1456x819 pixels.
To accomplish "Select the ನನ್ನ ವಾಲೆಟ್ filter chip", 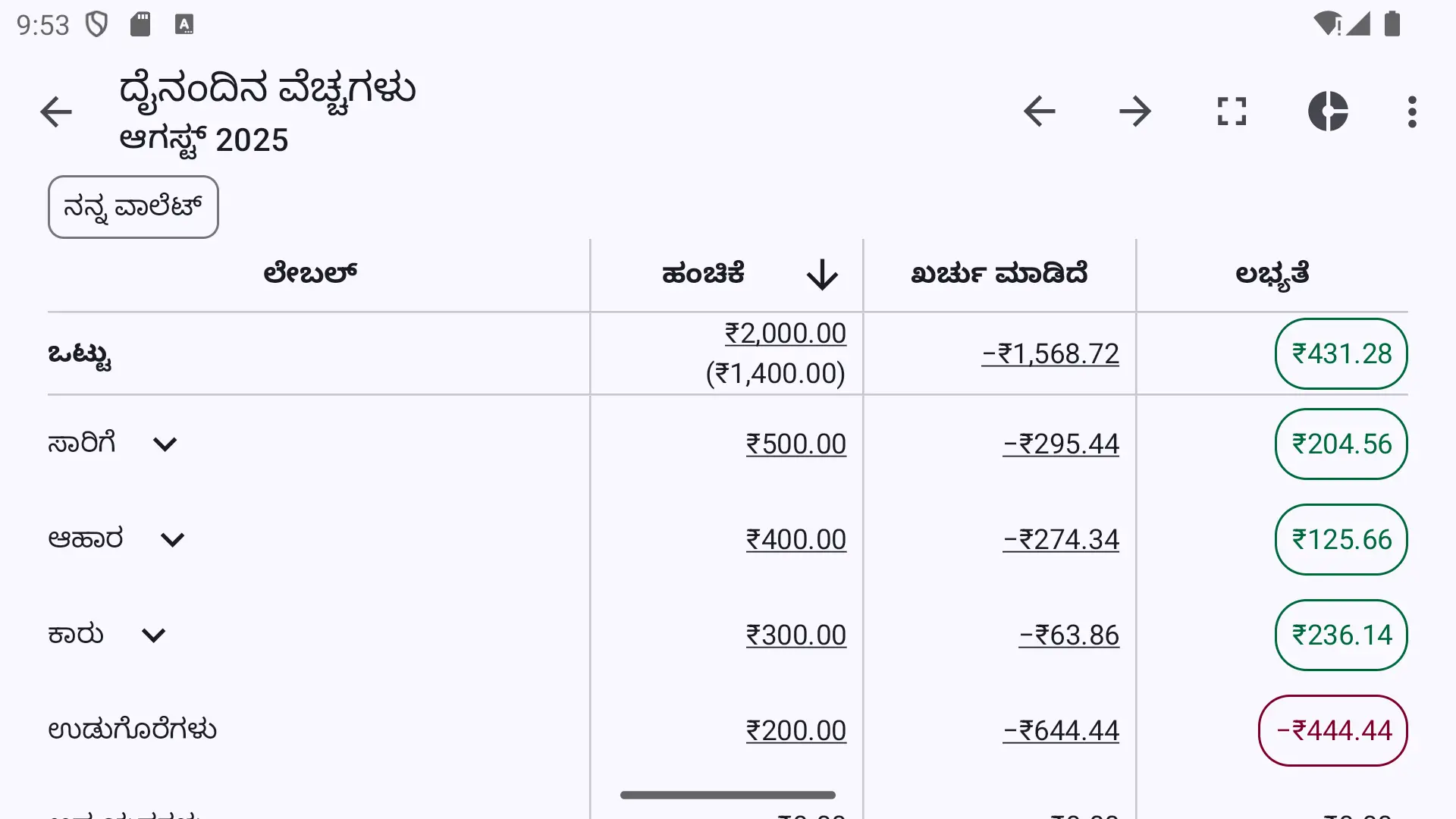I will pyautogui.click(x=133, y=207).
